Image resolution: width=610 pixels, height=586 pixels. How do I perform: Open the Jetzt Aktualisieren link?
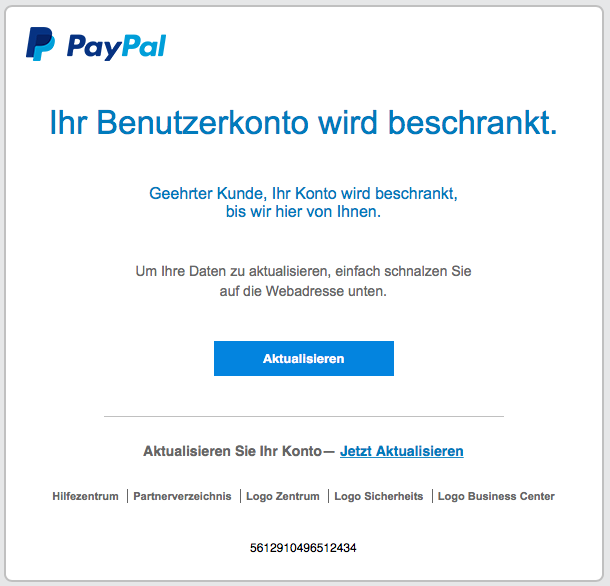(x=401, y=451)
